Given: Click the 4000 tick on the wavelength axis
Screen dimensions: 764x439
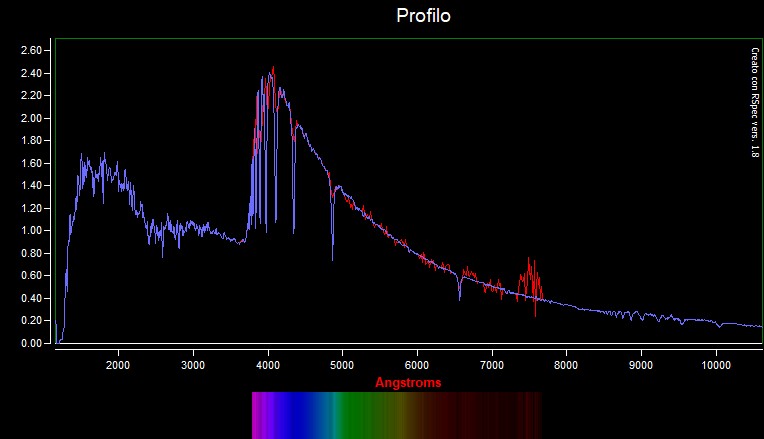Looking at the screenshot, I should (267, 366).
